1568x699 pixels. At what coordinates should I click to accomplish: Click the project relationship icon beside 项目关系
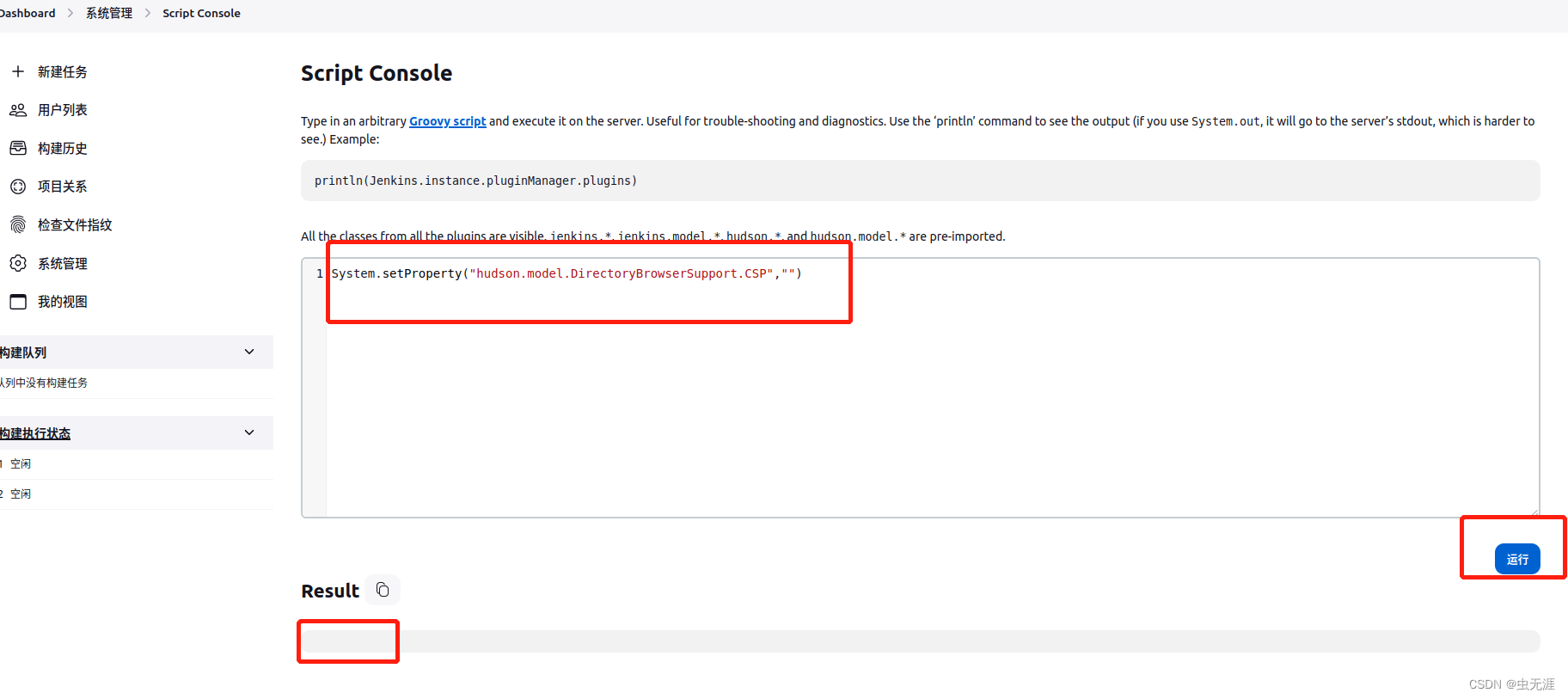tap(18, 187)
